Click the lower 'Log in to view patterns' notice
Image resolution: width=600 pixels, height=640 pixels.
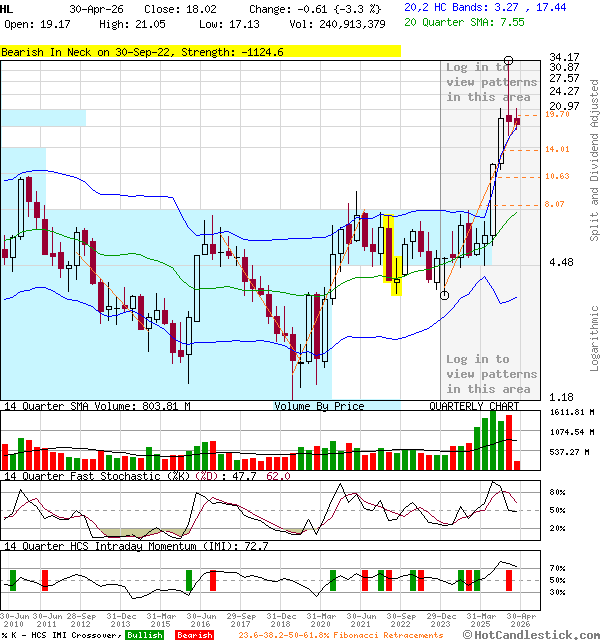coord(491,374)
